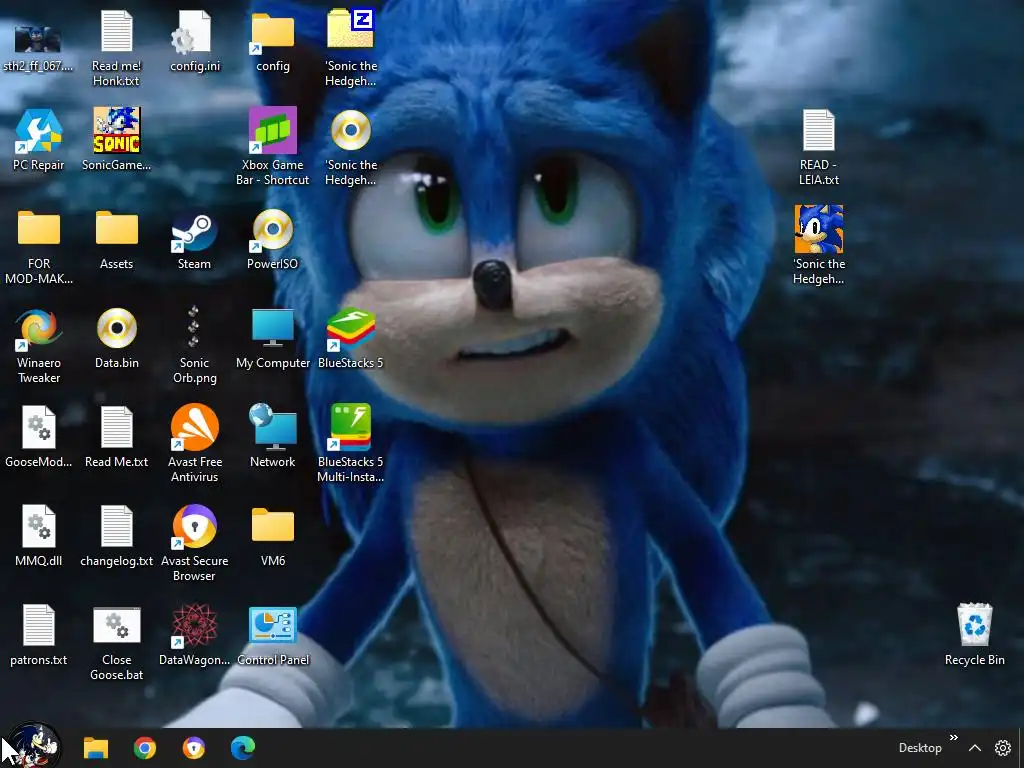Select the sth2_ff_067 image file thumbnail
Viewport: 1024px width, 768px height.
click(x=38, y=39)
